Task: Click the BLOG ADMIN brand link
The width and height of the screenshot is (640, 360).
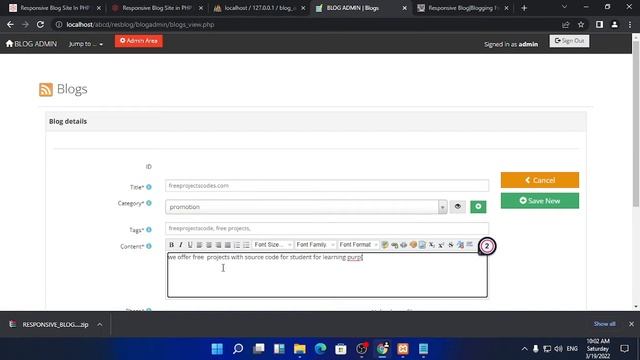Action: 31,44
